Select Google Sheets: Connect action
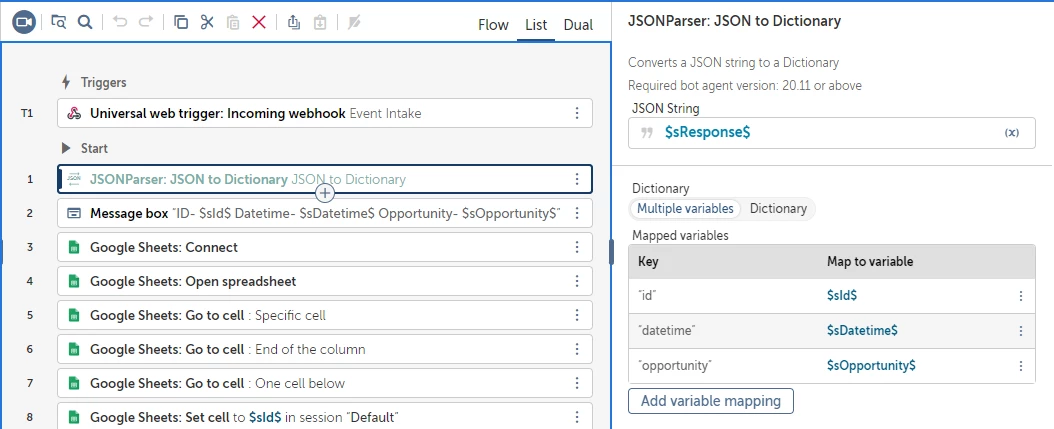 pos(325,247)
